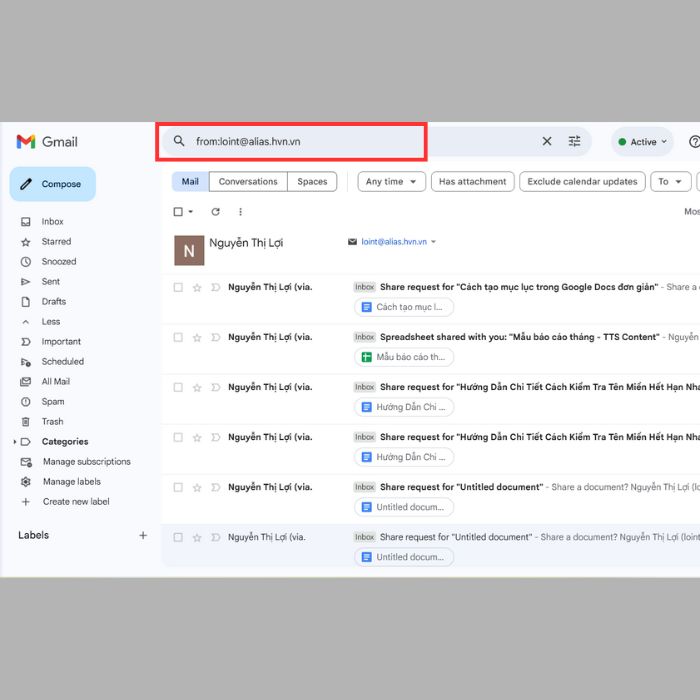Screen dimensions: 700x700
Task: Click the search magnifier icon
Action: [x=179, y=141]
